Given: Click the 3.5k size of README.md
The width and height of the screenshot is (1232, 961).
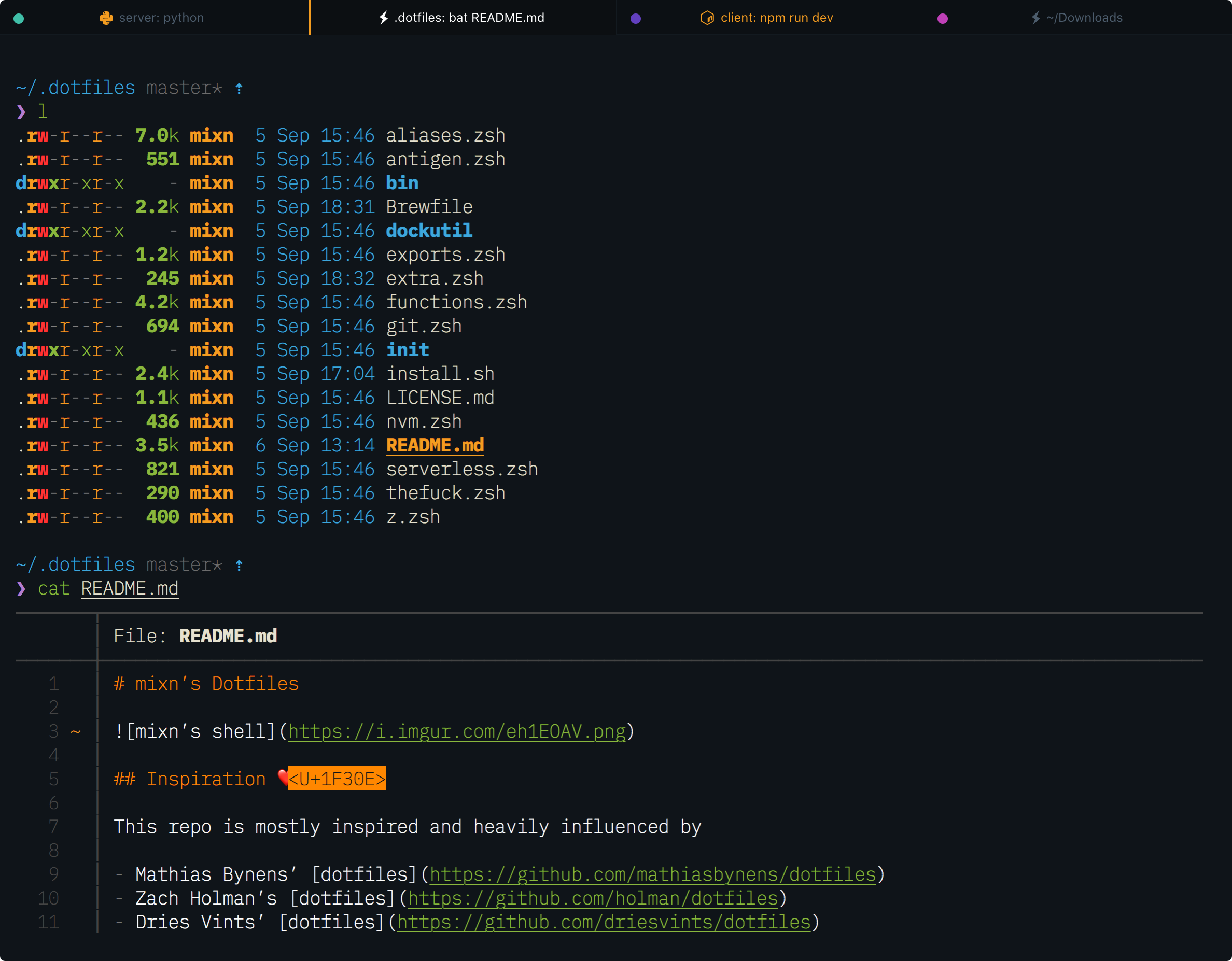Looking at the screenshot, I should 158,446.
